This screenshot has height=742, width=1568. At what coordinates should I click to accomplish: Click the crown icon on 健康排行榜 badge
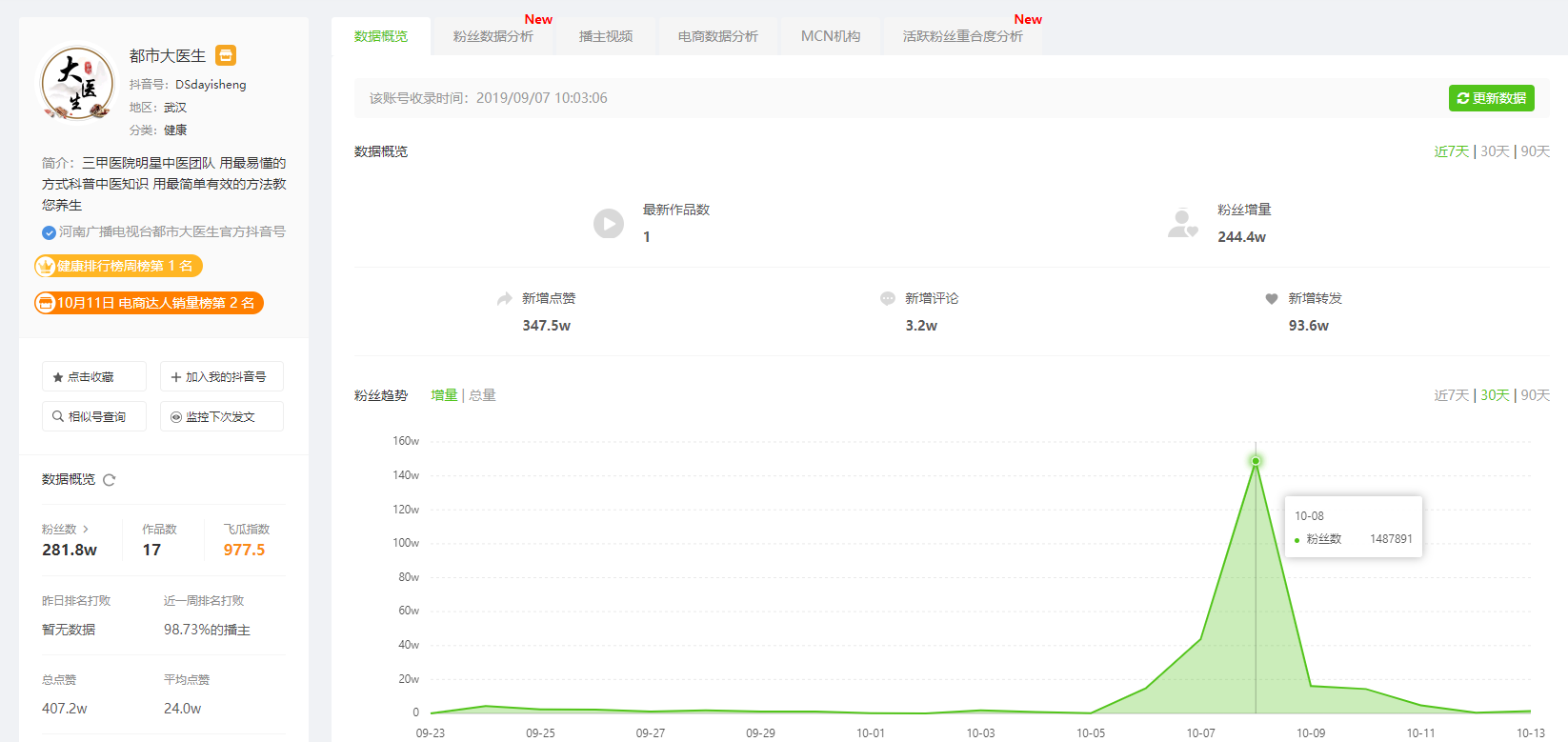[46, 267]
